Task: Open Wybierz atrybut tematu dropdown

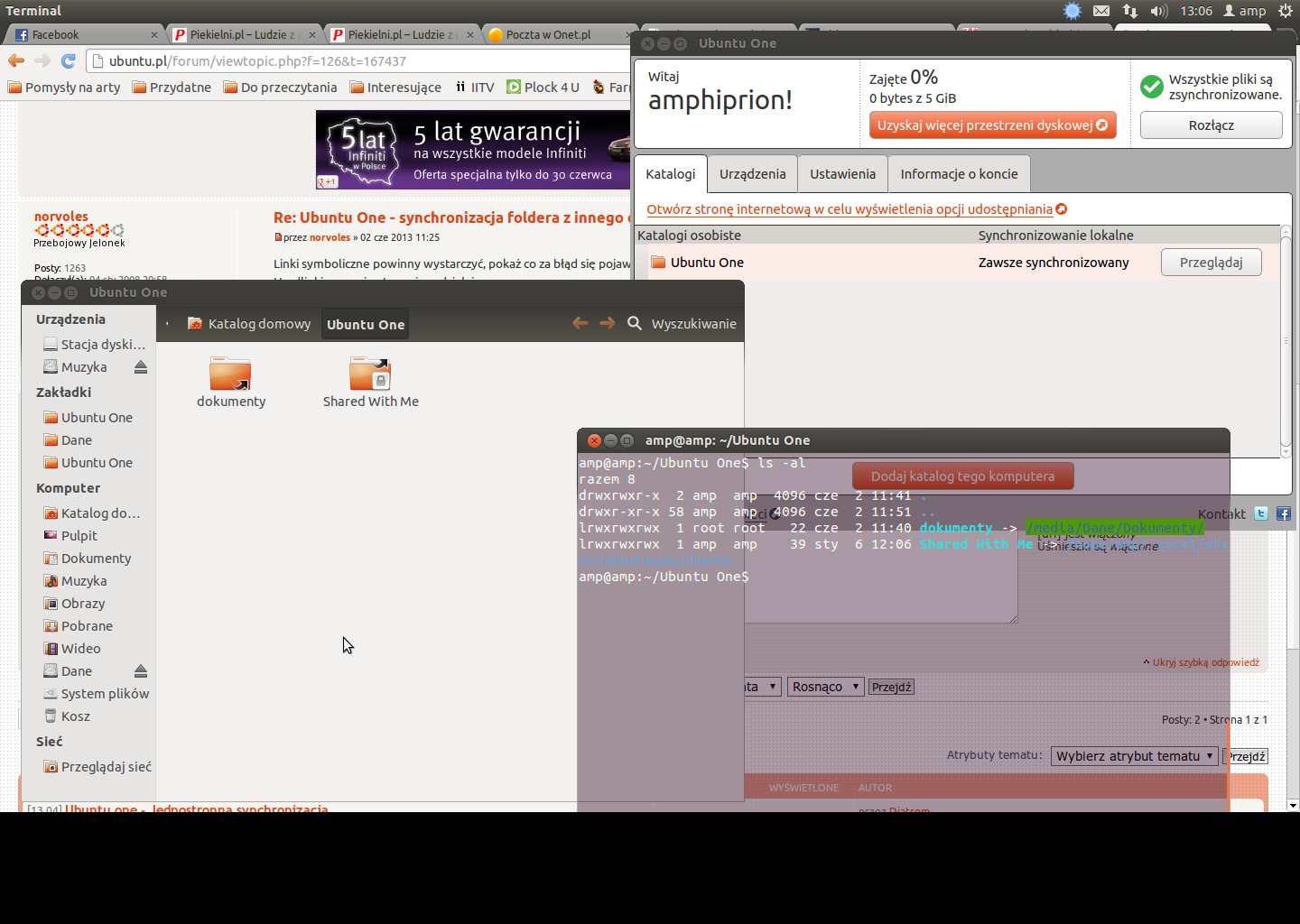Action: pos(1134,756)
